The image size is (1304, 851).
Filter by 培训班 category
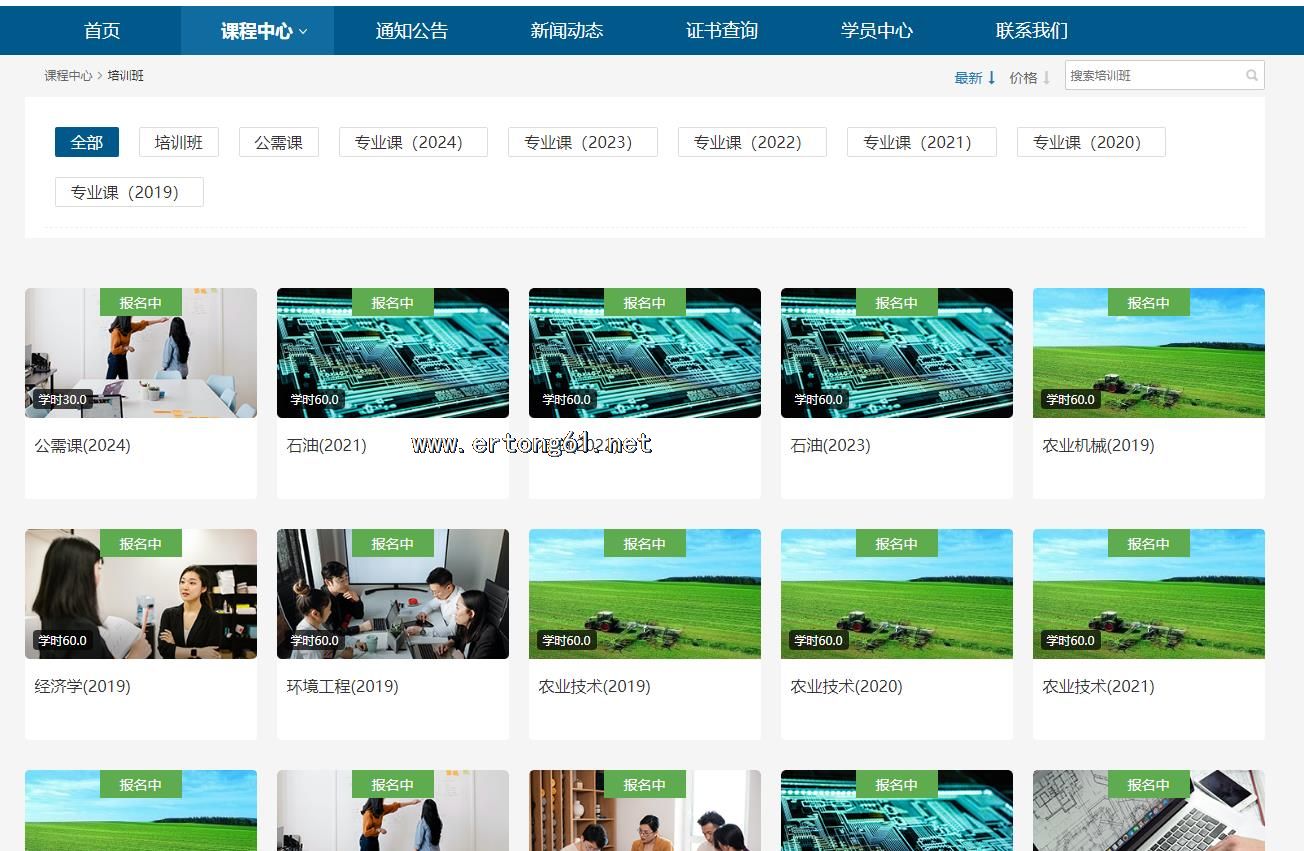click(x=178, y=142)
